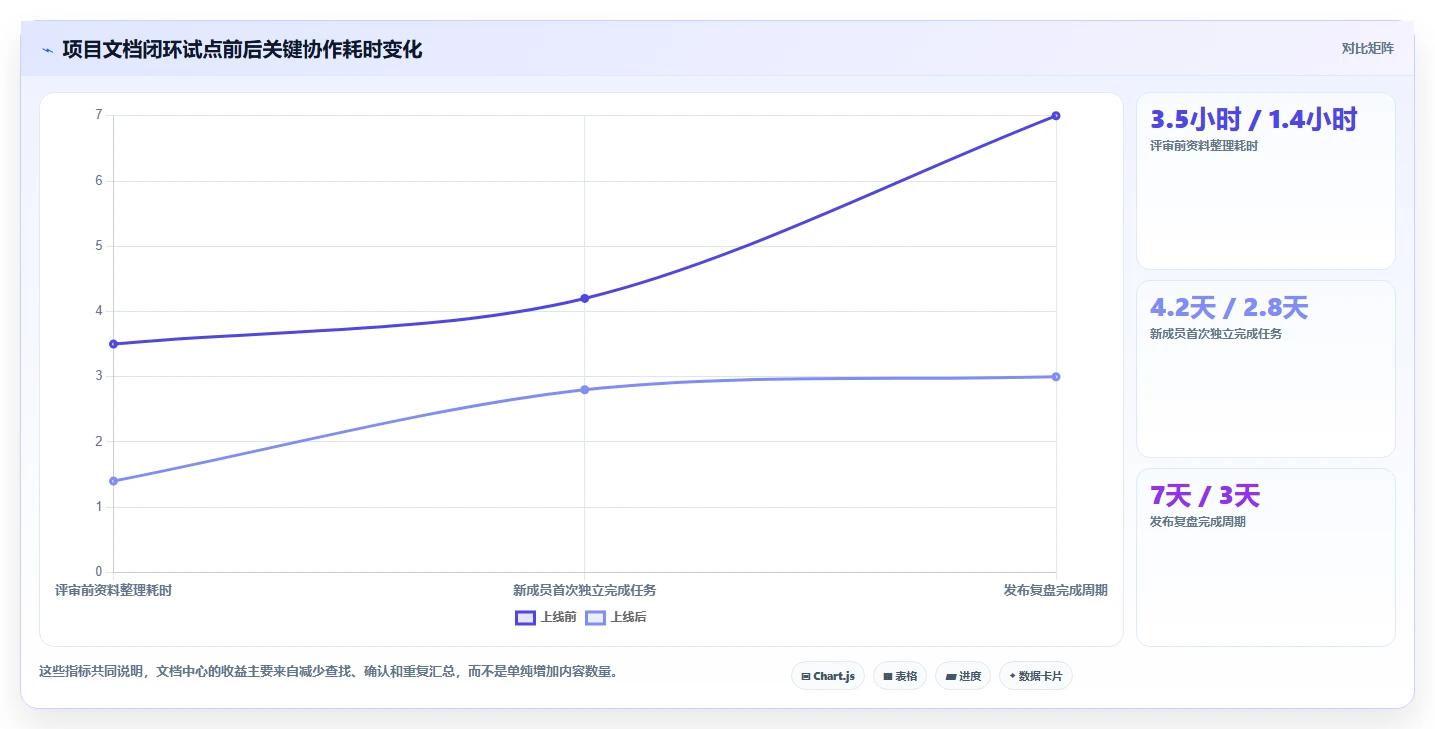Click the 评审前资料整理耗时 card caption
This screenshot has height=729, width=1435.
pos(1204,146)
